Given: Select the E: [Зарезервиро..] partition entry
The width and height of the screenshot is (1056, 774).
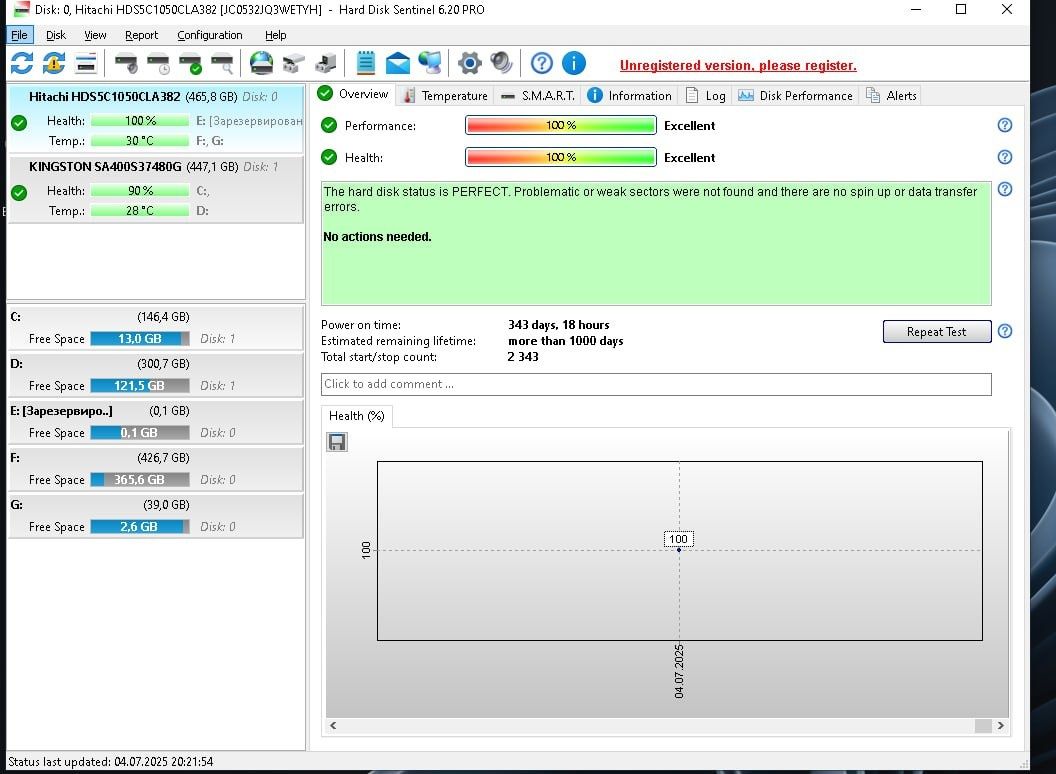Looking at the screenshot, I should click(x=156, y=422).
